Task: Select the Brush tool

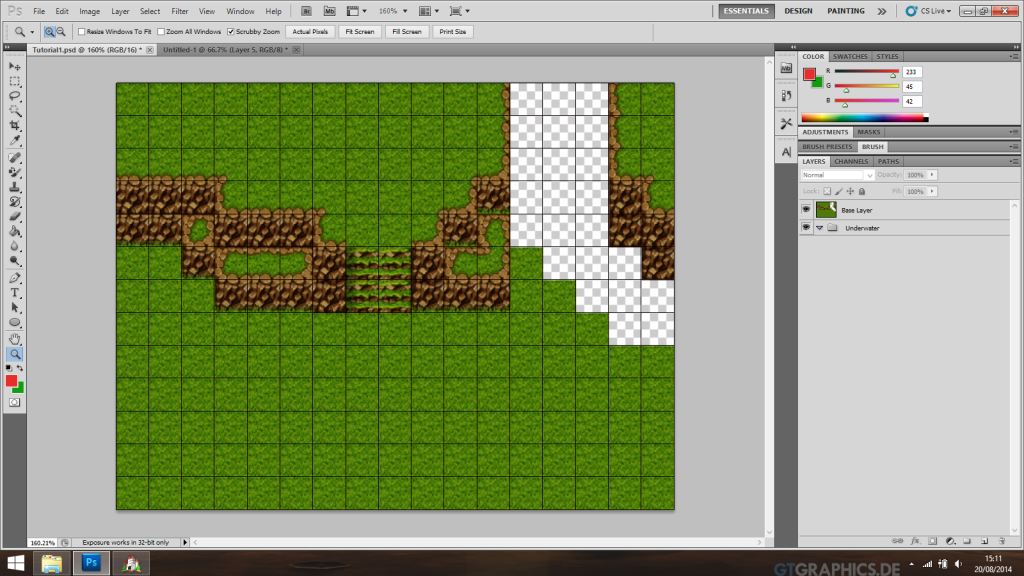Action: click(14, 172)
